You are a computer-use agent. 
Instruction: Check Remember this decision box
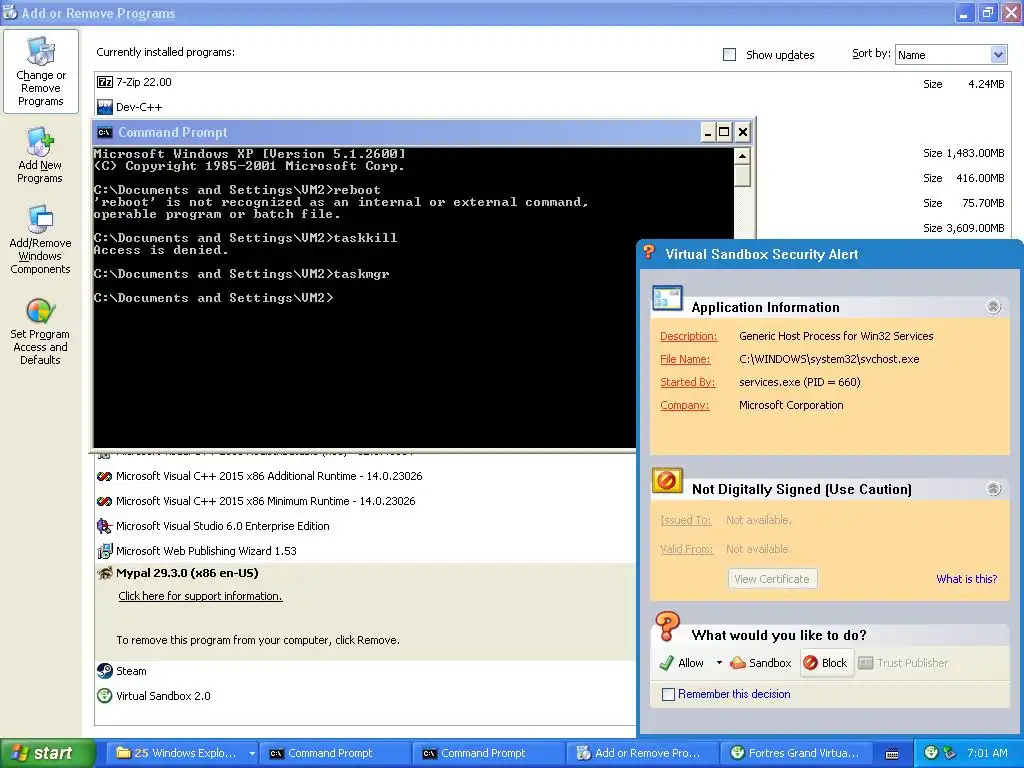pos(668,694)
